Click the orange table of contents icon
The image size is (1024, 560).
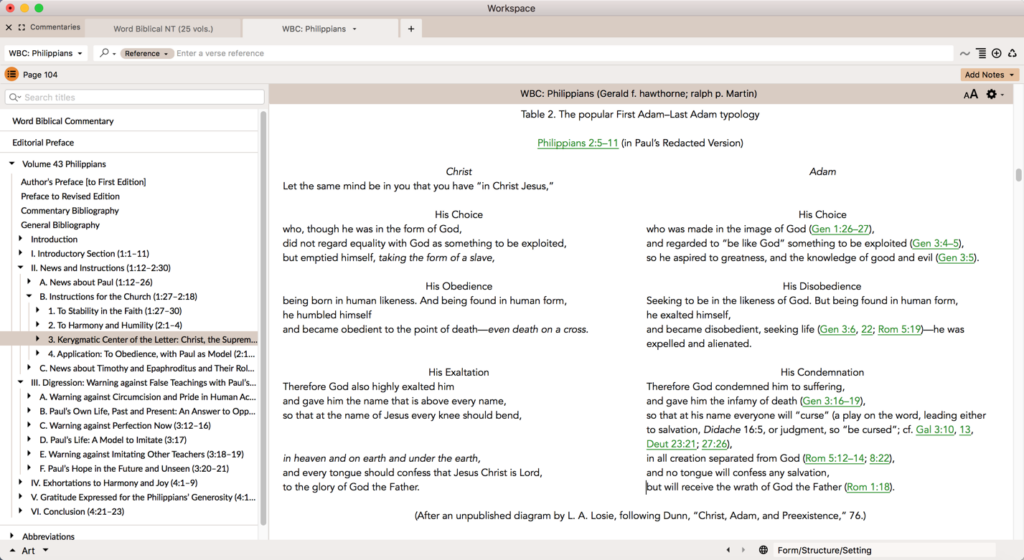pos(12,74)
